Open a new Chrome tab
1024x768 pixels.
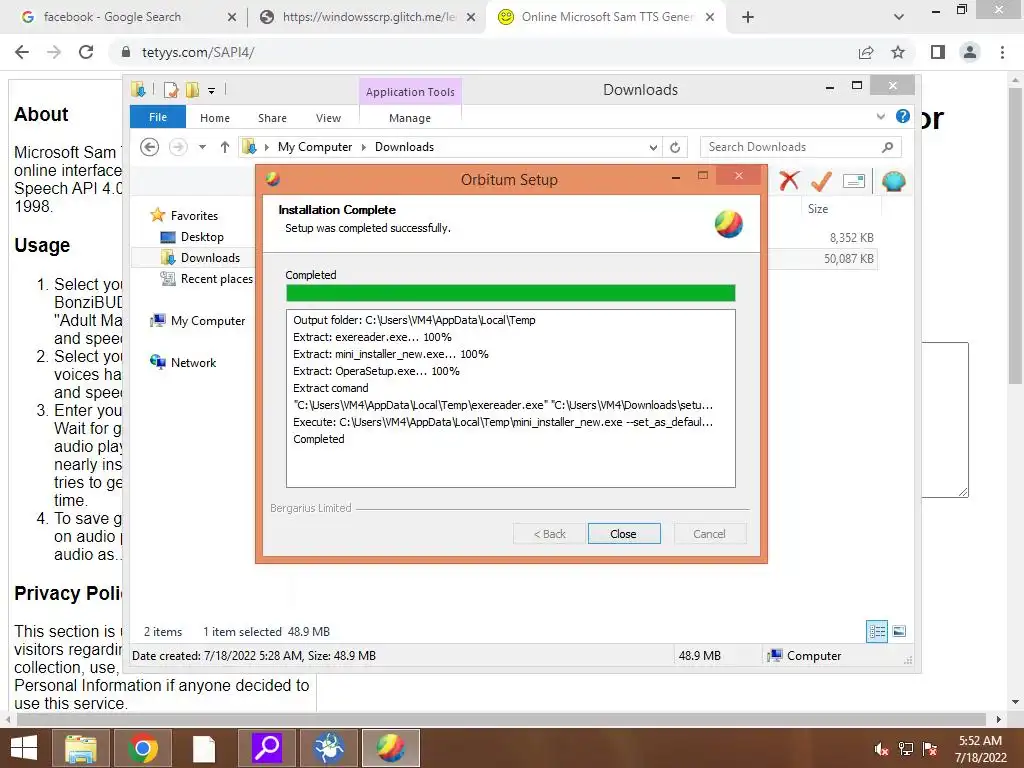coord(748,17)
